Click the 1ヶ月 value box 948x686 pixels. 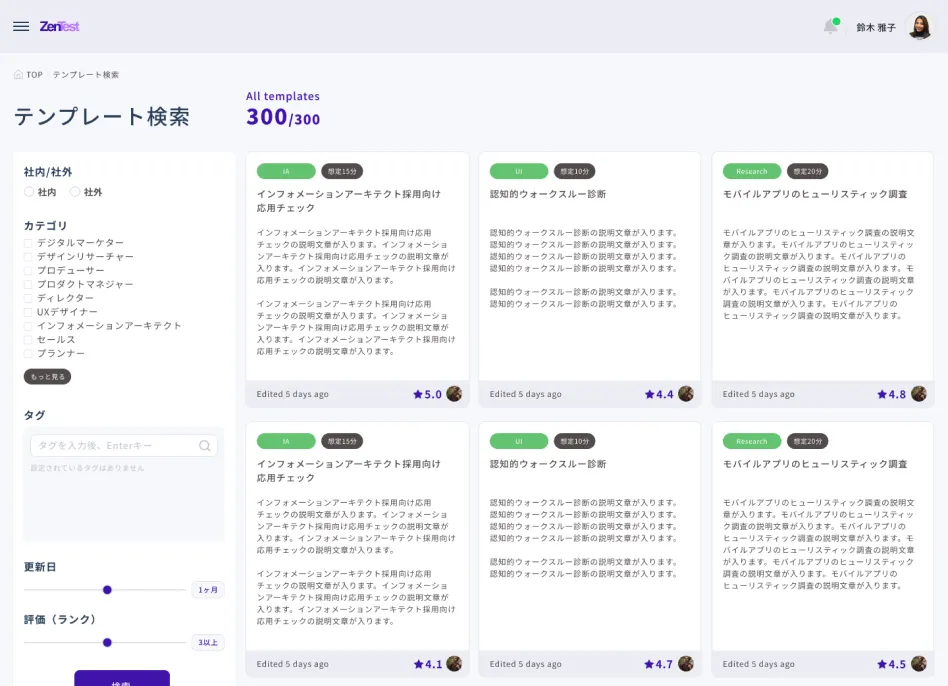coord(208,590)
